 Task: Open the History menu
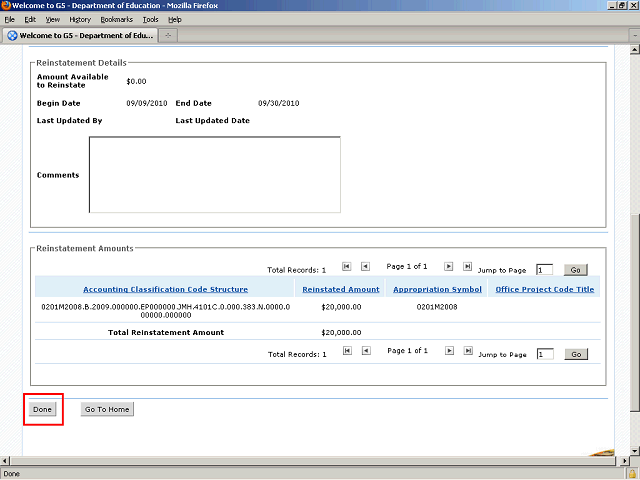[x=80, y=19]
